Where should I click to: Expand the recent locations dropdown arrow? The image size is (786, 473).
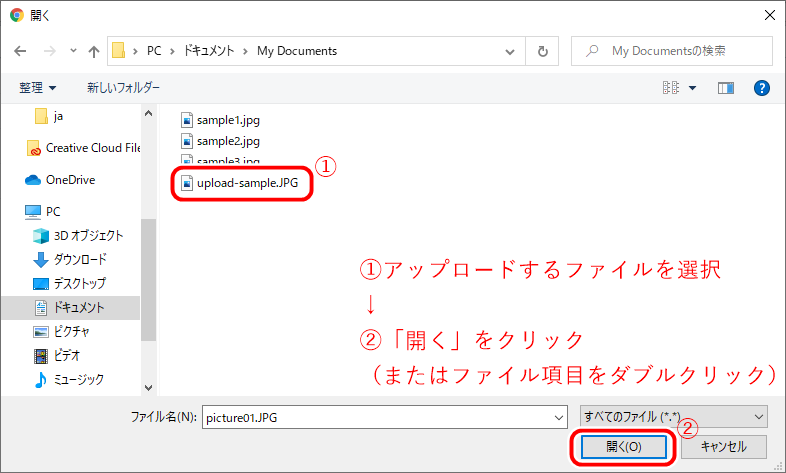[73, 51]
